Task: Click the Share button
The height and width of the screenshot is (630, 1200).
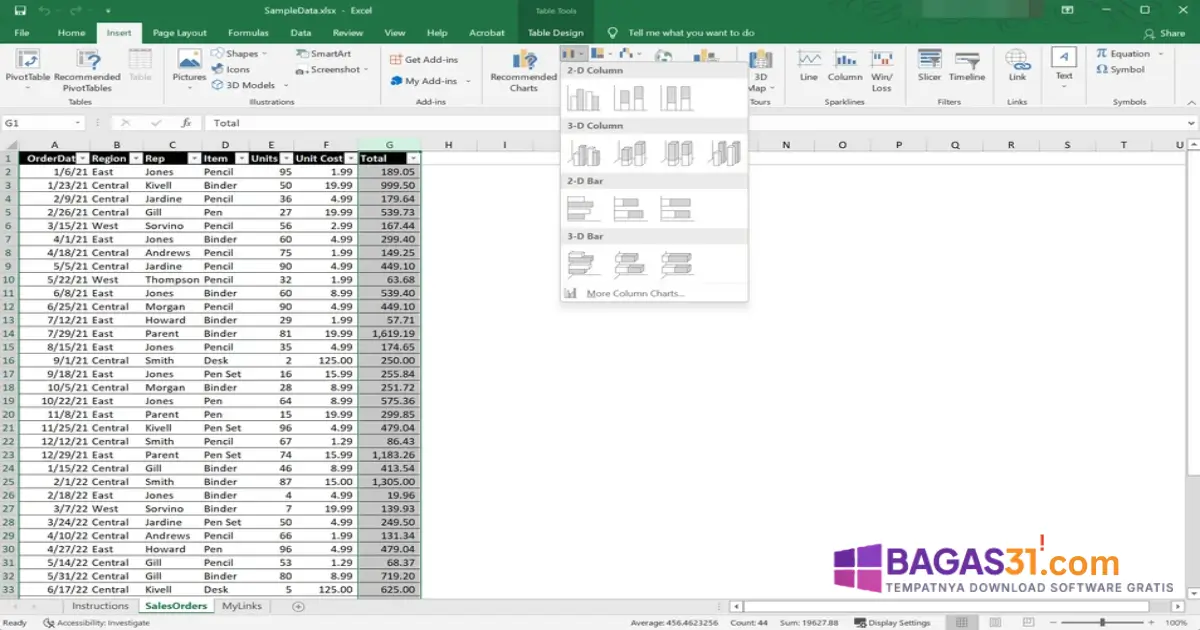Action: pos(1166,33)
